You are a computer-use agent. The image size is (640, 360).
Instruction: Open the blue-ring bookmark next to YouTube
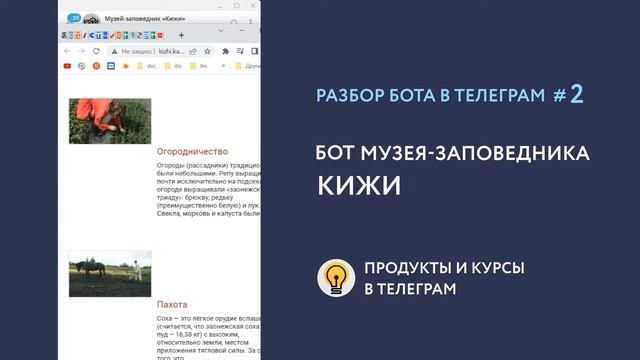tap(82, 66)
